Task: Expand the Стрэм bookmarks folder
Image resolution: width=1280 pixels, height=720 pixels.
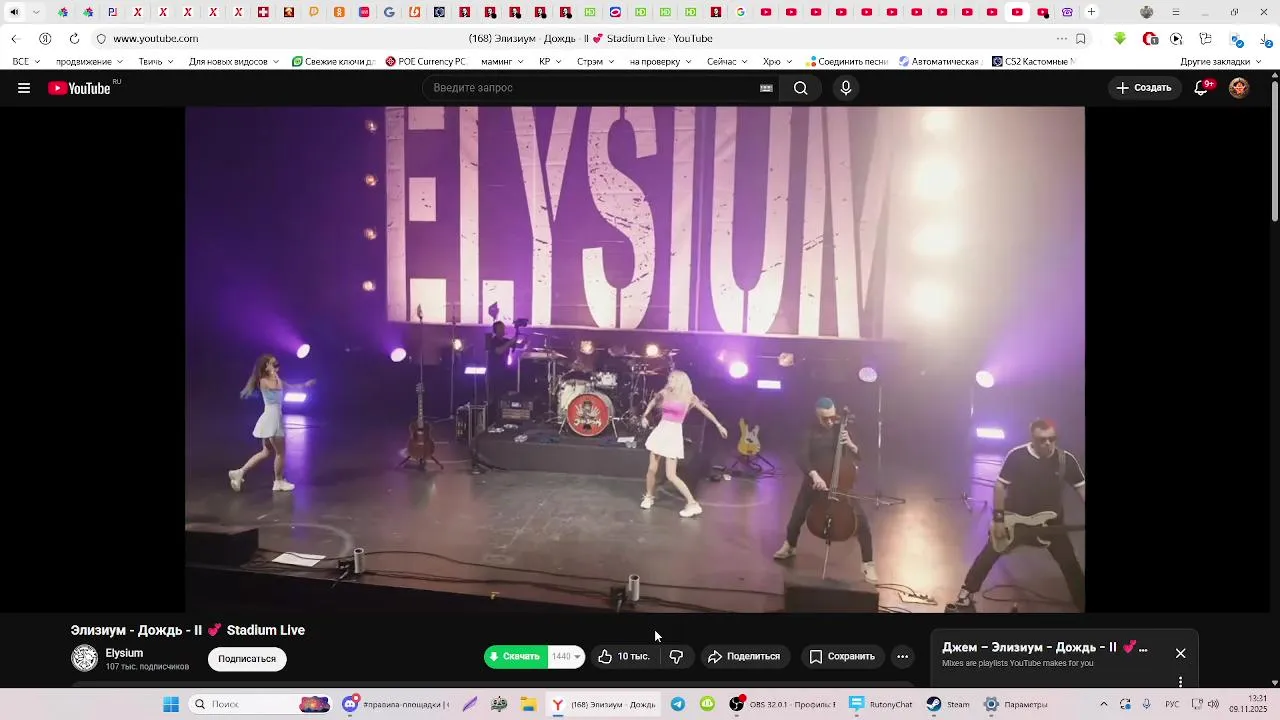Action: click(x=596, y=61)
